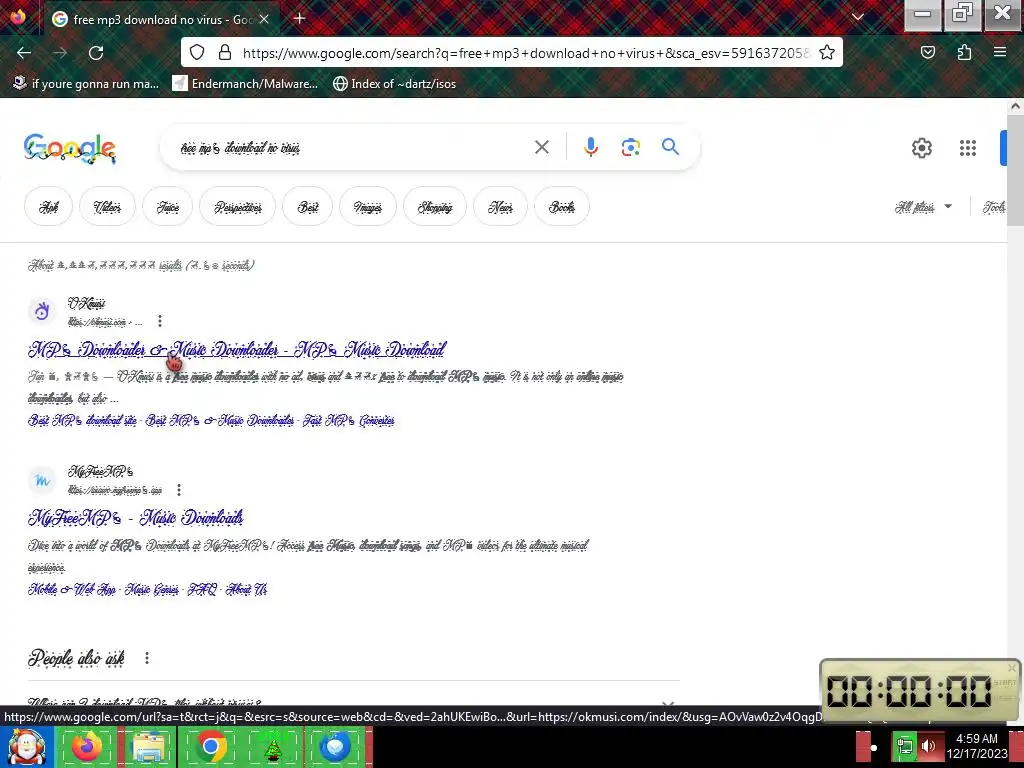Clear the Google search box with X
The height and width of the screenshot is (768, 1024).
coord(541,147)
